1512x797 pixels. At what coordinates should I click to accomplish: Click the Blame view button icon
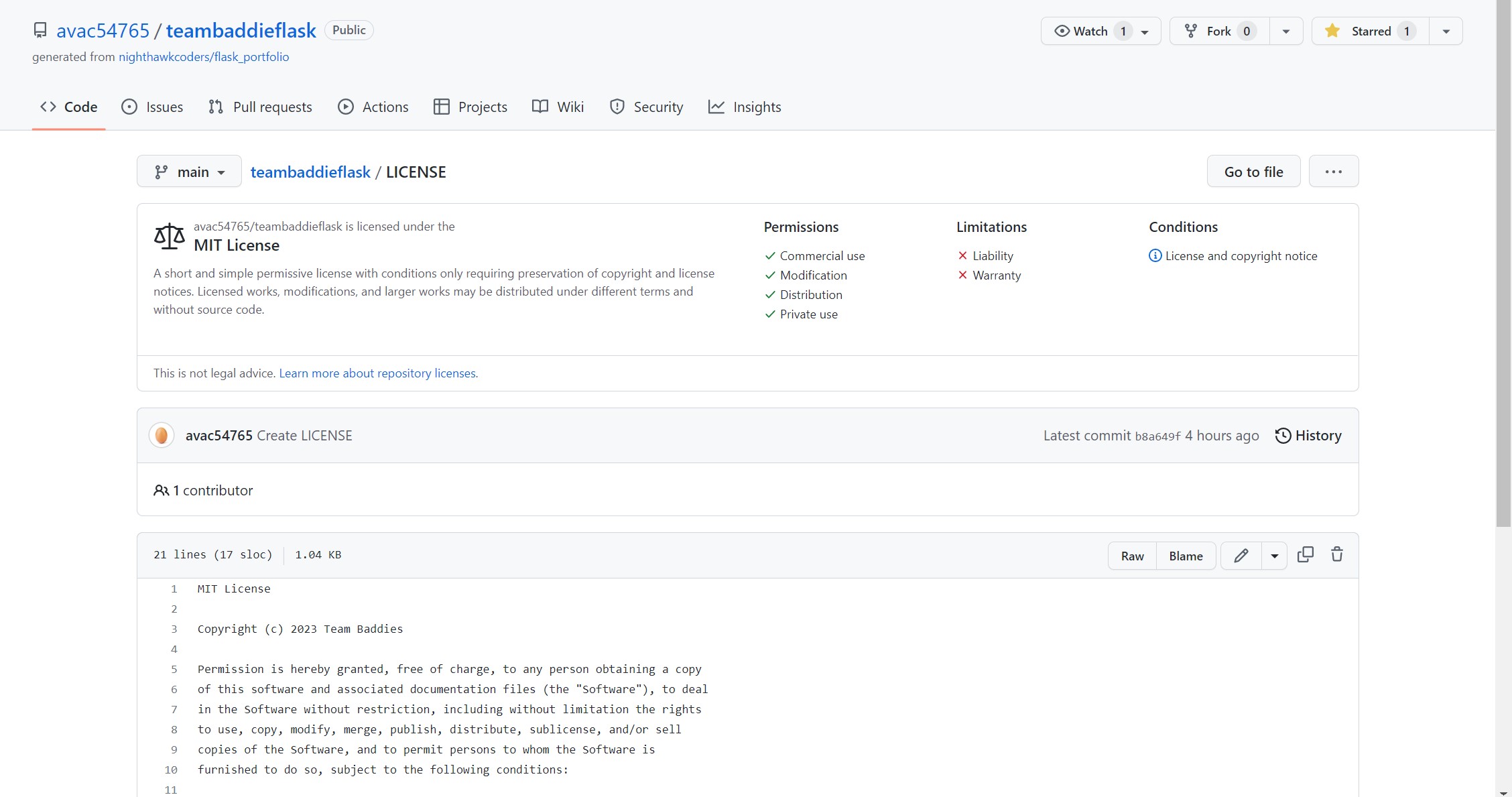click(x=1186, y=556)
